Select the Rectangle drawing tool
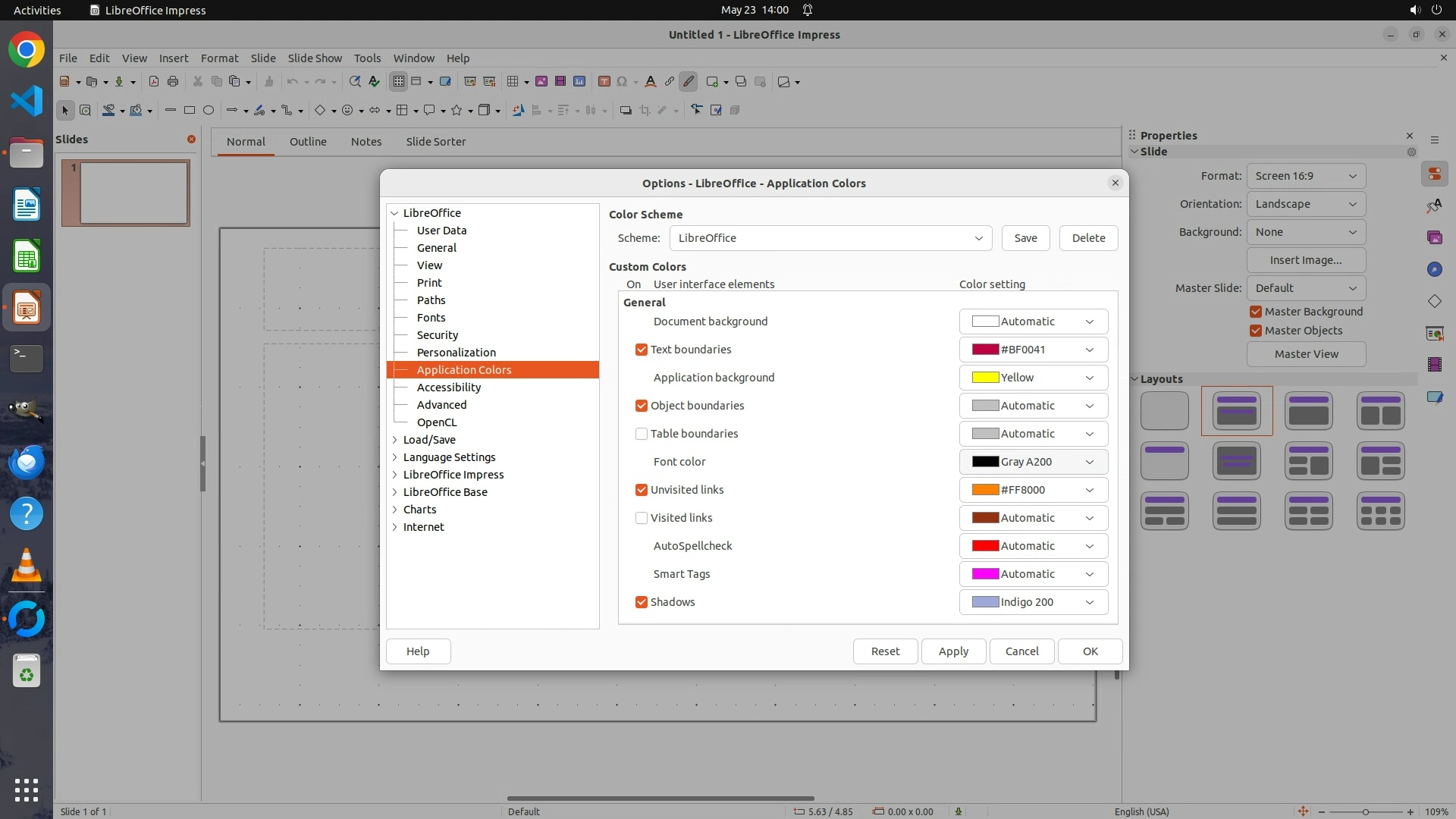Image resolution: width=1456 pixels, height=819 pixels. click(190, 111)
